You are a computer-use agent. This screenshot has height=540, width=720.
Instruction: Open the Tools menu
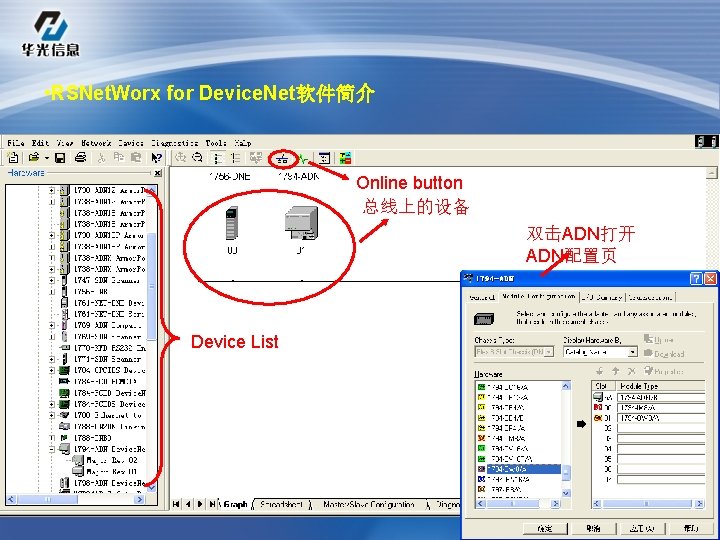(216, 143)
